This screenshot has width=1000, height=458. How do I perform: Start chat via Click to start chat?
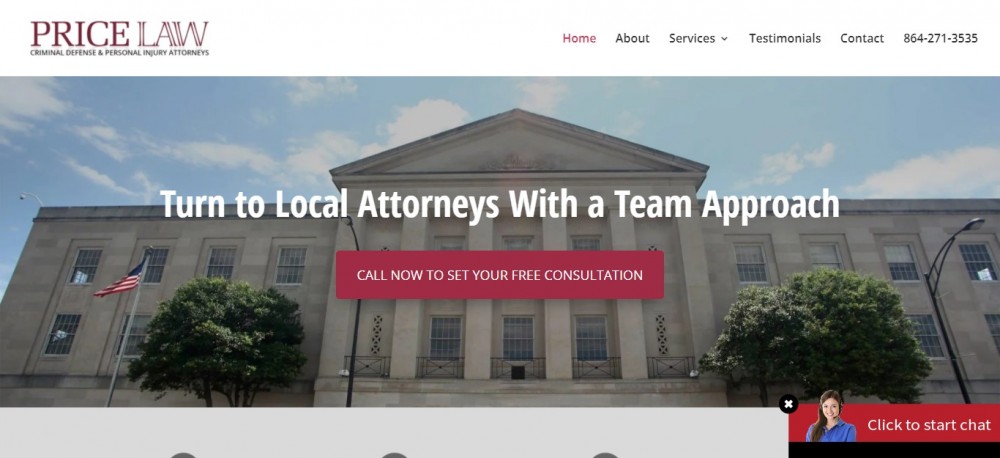pos(929,425)
